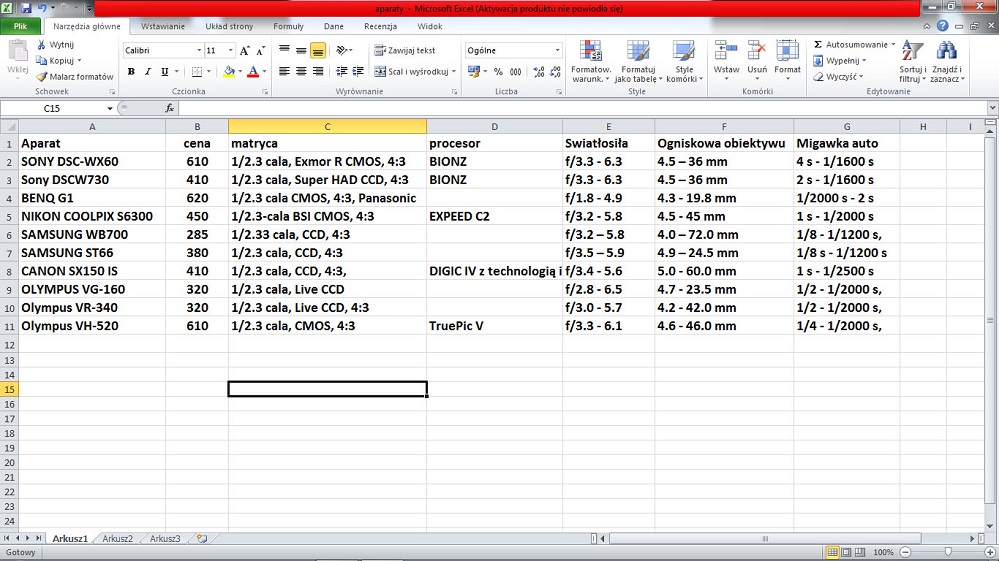
Task: Align text to top
Action: coord(284,50)
